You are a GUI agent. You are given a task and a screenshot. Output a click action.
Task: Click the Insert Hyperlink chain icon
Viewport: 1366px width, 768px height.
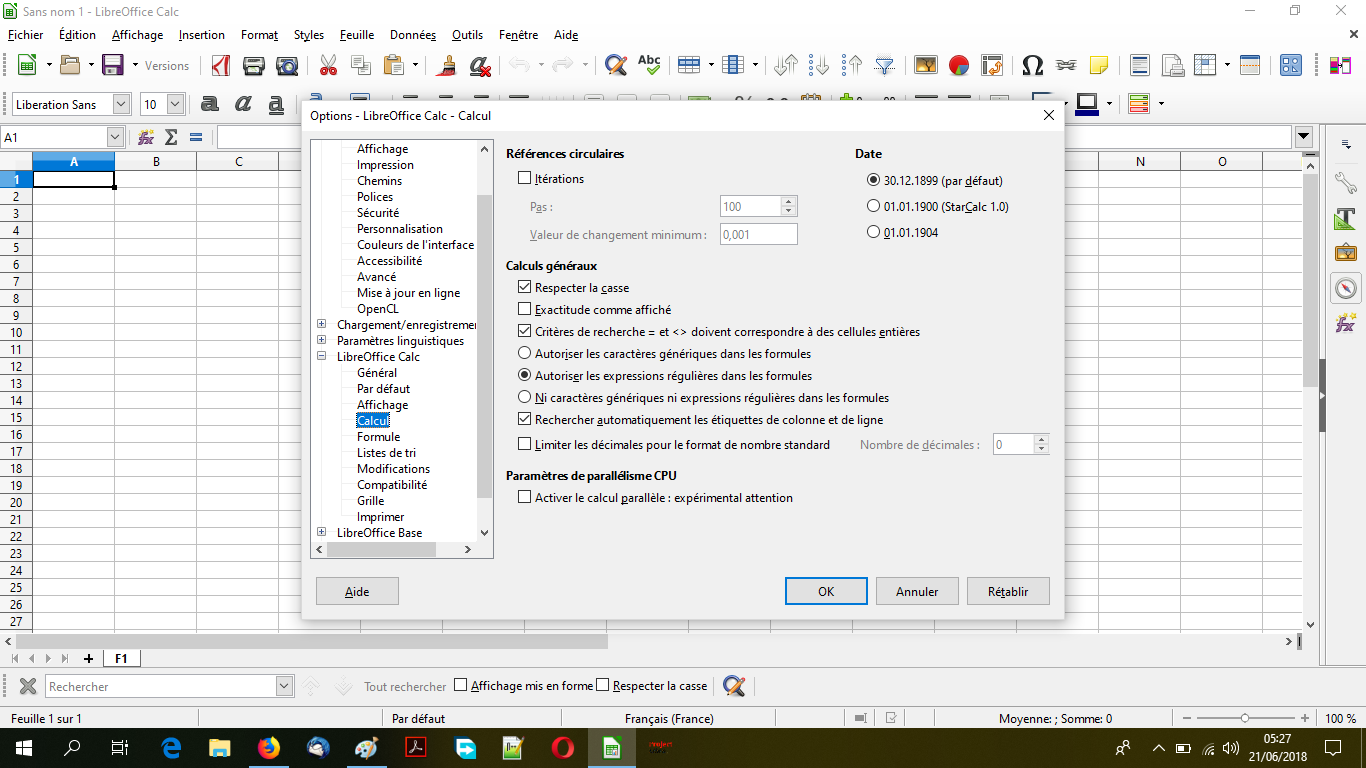click(x=1066, y=65)
